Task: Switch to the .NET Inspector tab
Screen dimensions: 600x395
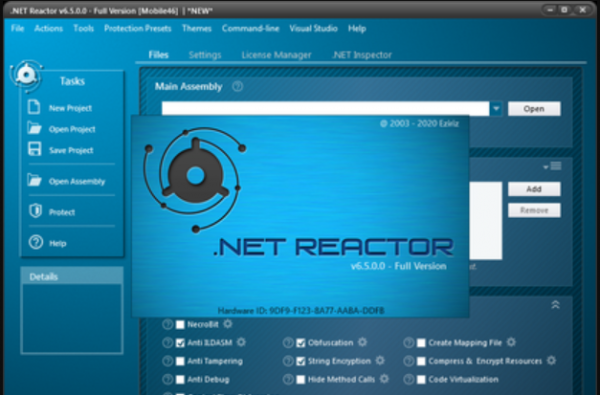Action: pos(362,55)
